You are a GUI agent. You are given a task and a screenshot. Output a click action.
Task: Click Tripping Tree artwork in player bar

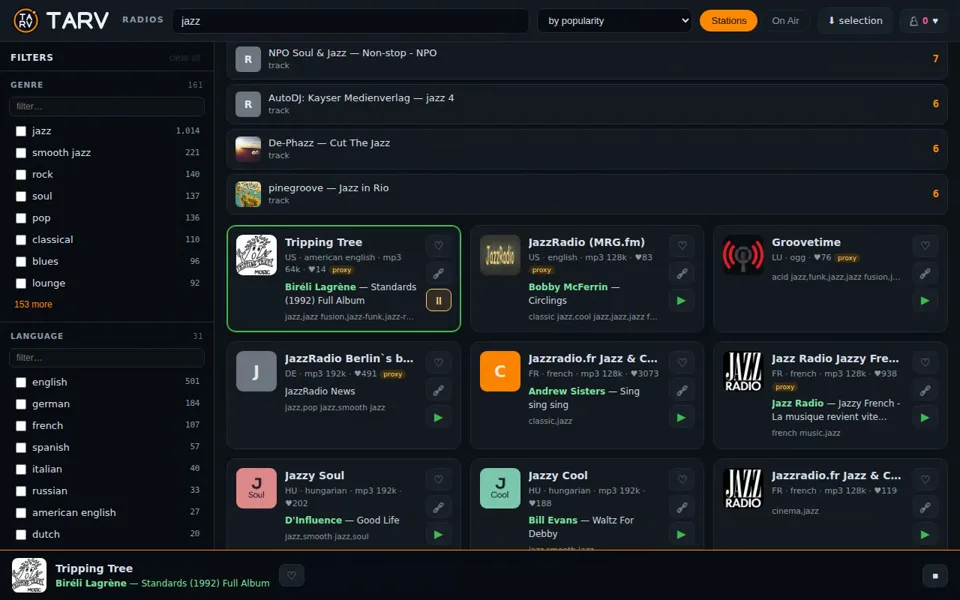[29, 576]
